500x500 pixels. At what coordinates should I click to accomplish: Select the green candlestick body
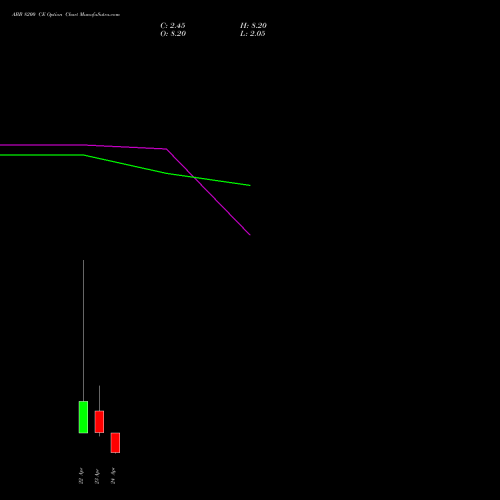tap(83, 417)
